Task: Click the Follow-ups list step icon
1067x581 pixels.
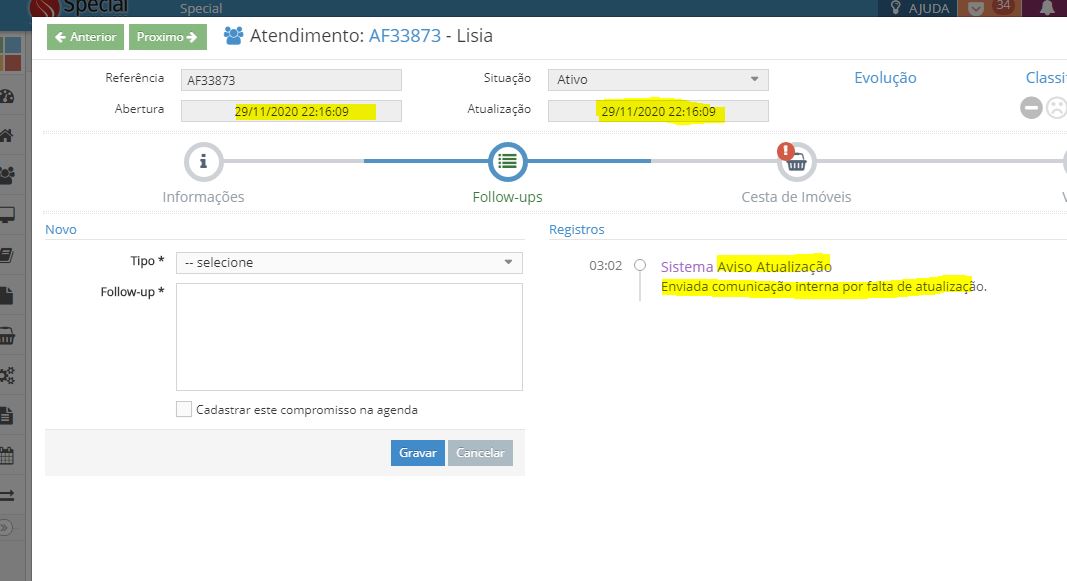Action: pos(507,160)
